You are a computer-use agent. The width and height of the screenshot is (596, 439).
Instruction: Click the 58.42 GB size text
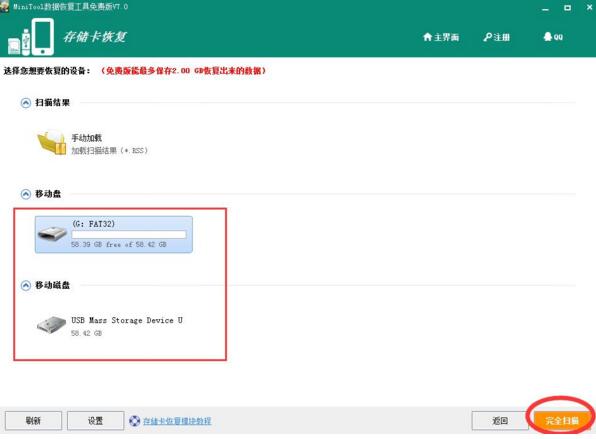pyautogui.click(x=86, y=333)
